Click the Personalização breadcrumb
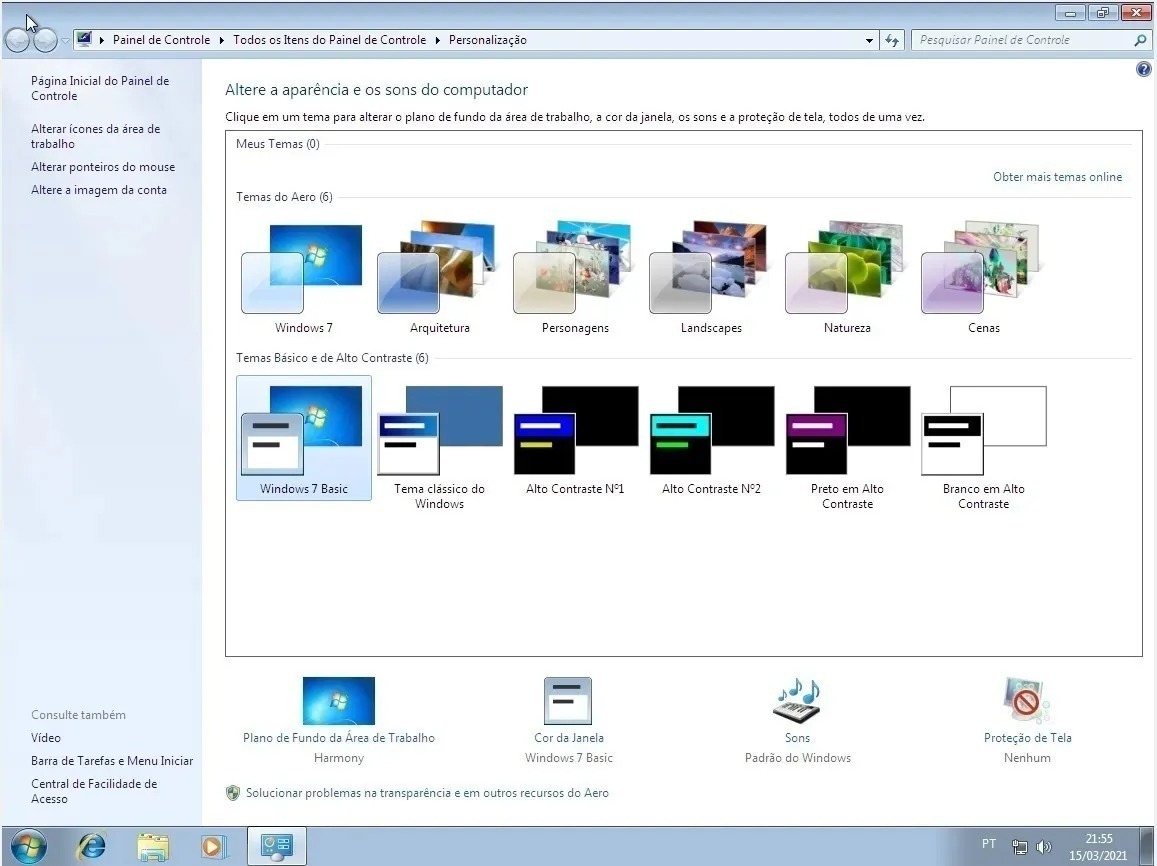This screenshot has height=866, width=1157. coord(488,40)
